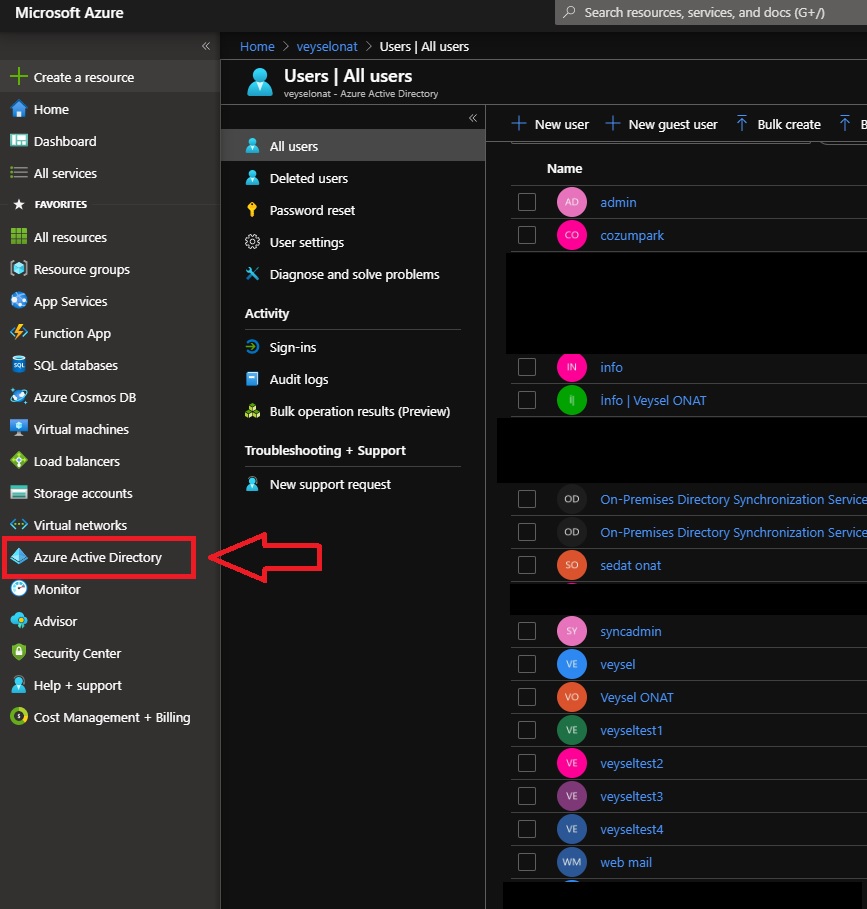
Task: Open the Dashboard icon in the sidebar
Action: [19, 141]
